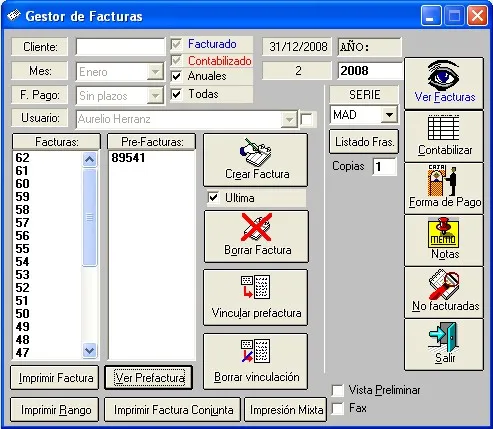
Task: Click the year field showing 2008
Action: pyautogui.click(x=370, y=71)
